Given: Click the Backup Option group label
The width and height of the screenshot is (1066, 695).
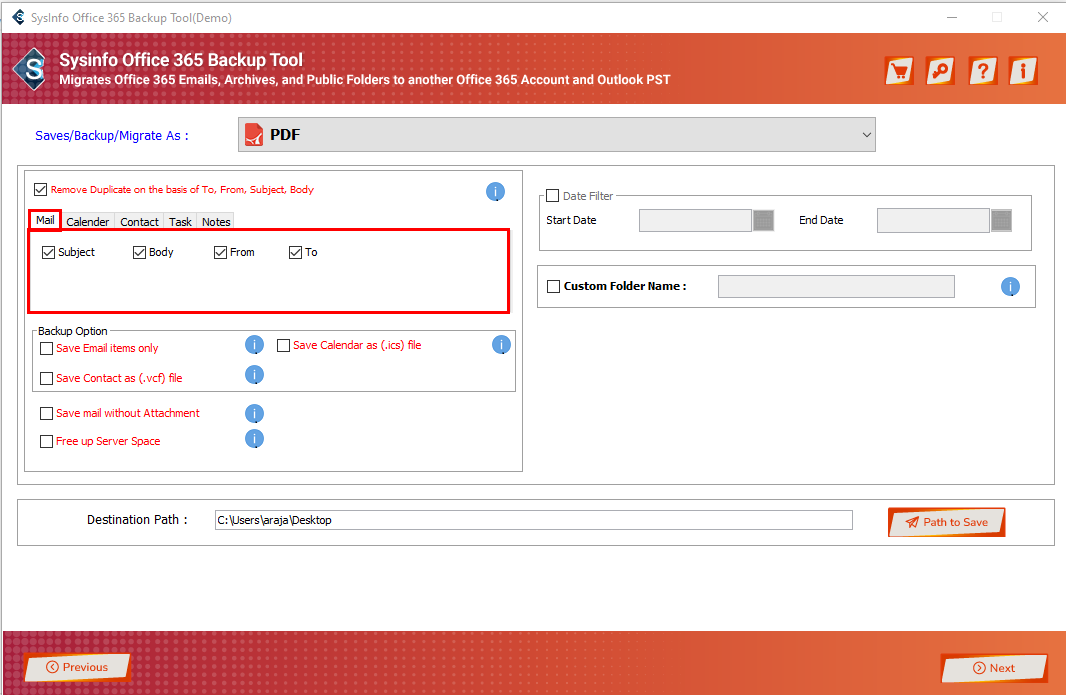Looking at the screenshot, I should (x=73, y=331).
